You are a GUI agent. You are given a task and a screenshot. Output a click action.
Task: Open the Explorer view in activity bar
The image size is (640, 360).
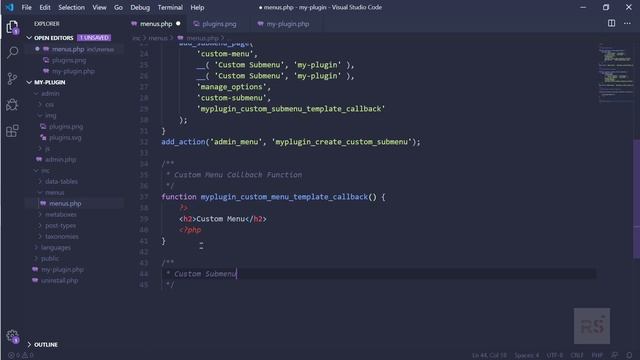point(12,27)
